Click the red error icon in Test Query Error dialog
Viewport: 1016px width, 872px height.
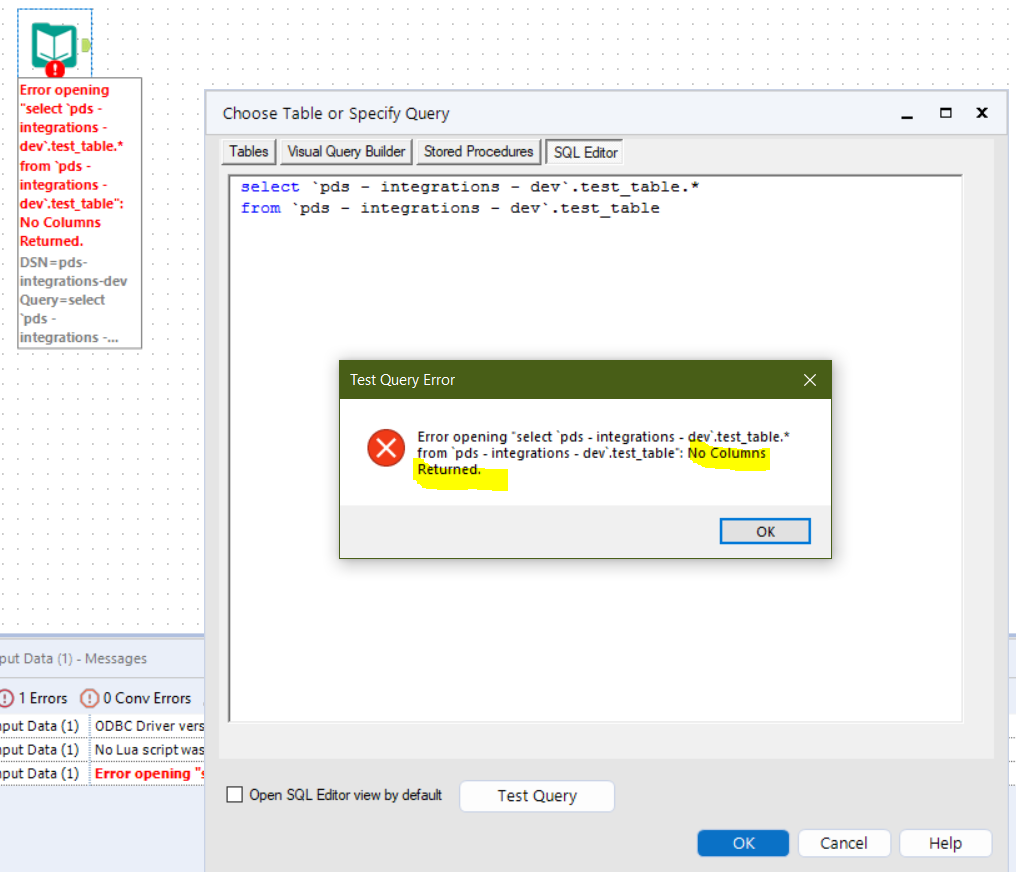click(x=385, y=448)
